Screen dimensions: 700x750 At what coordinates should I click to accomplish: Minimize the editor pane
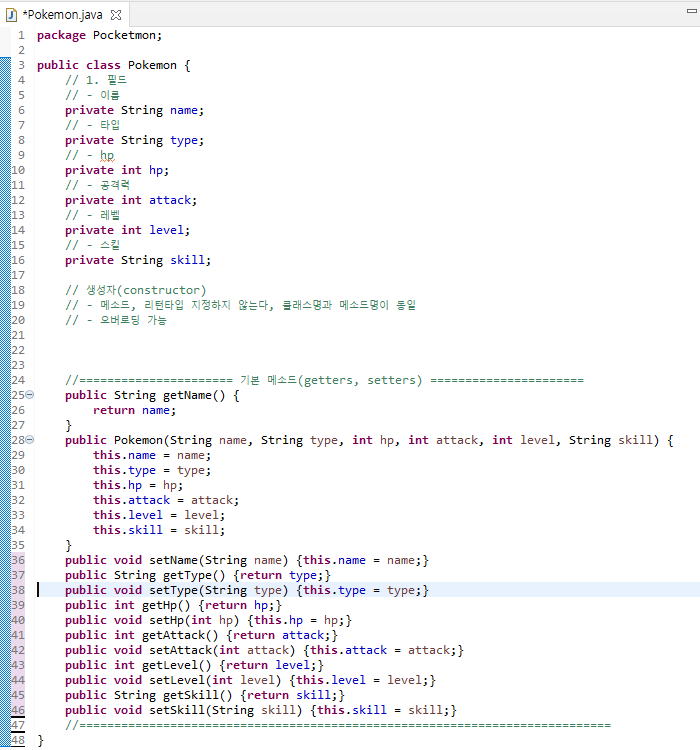(x=691, y=11)
